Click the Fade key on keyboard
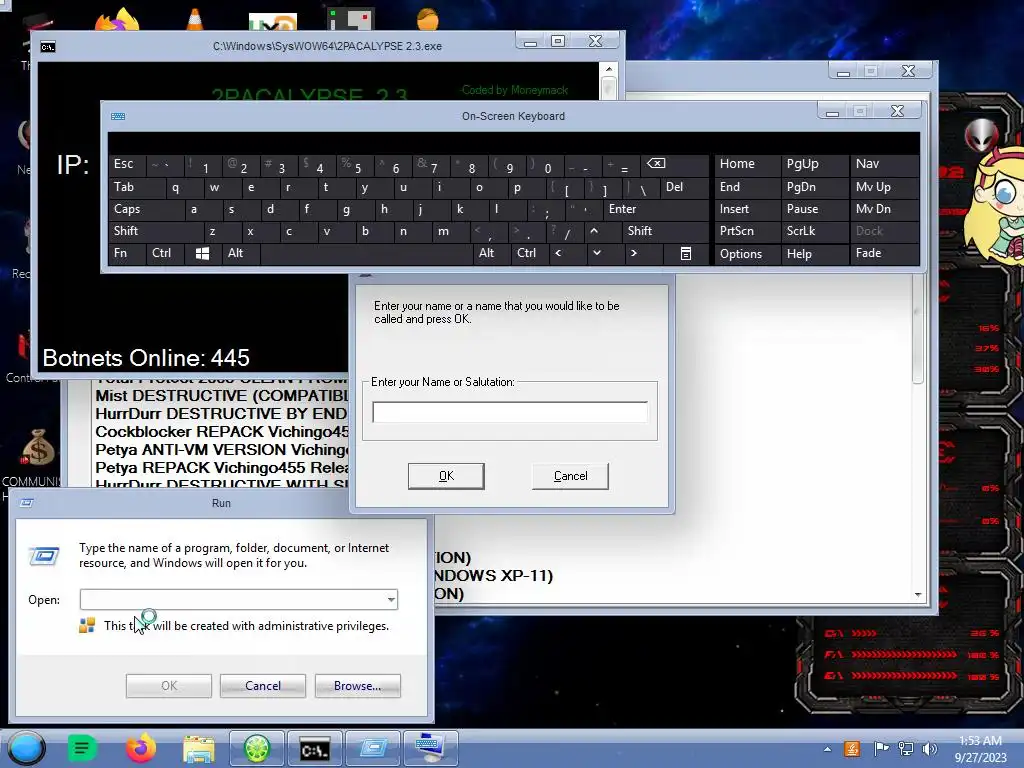Screen dimensions: 1024x768 click(884, 253)
